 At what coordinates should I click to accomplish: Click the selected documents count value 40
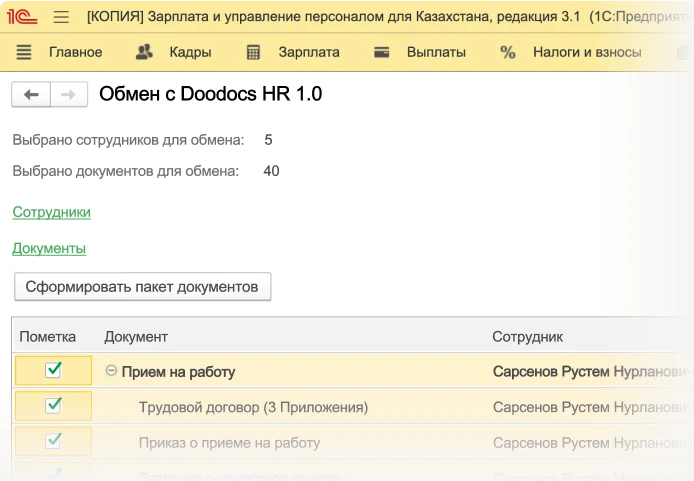(x=271, y=171)
